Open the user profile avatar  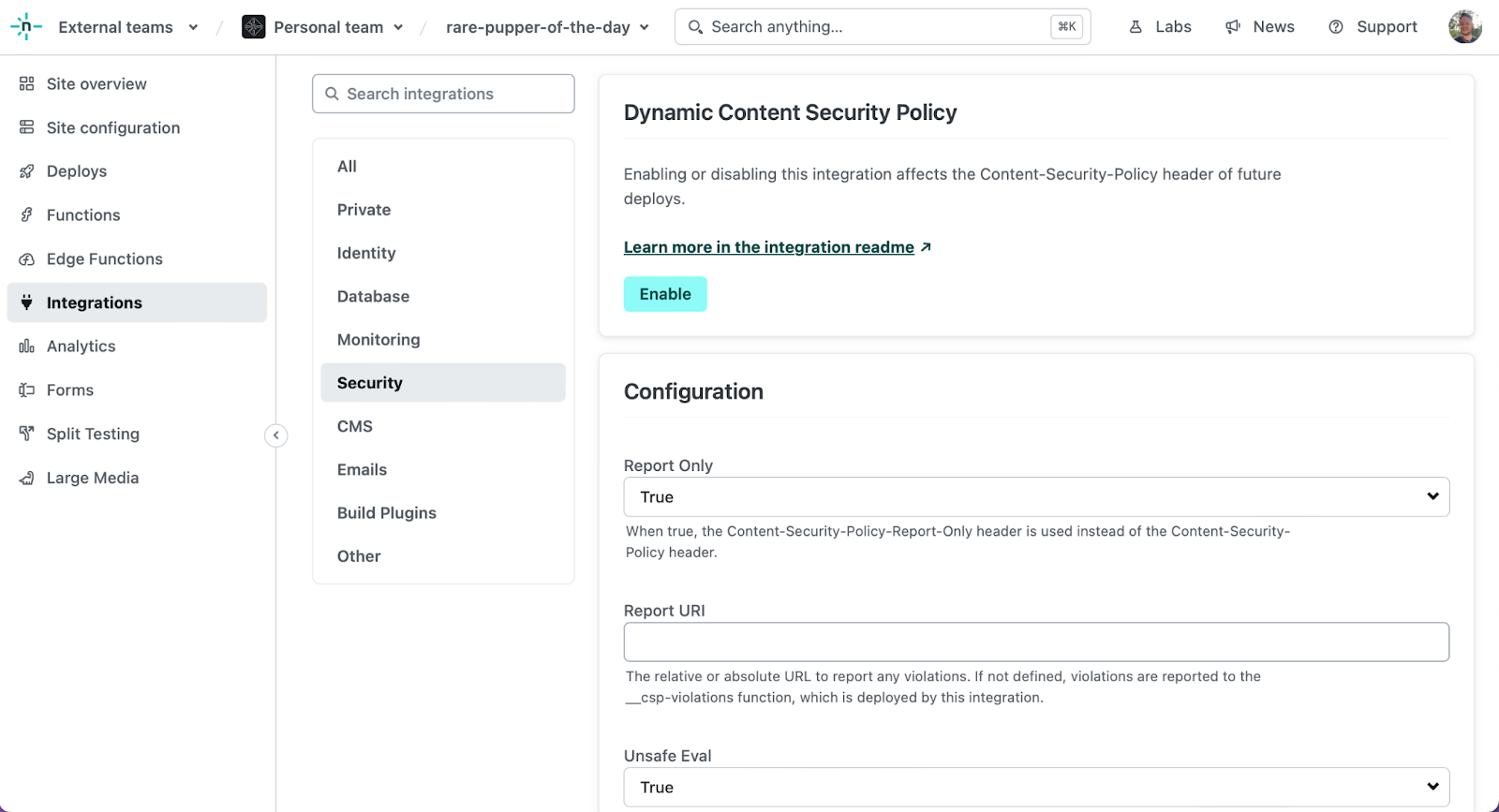coord(1464,27)
